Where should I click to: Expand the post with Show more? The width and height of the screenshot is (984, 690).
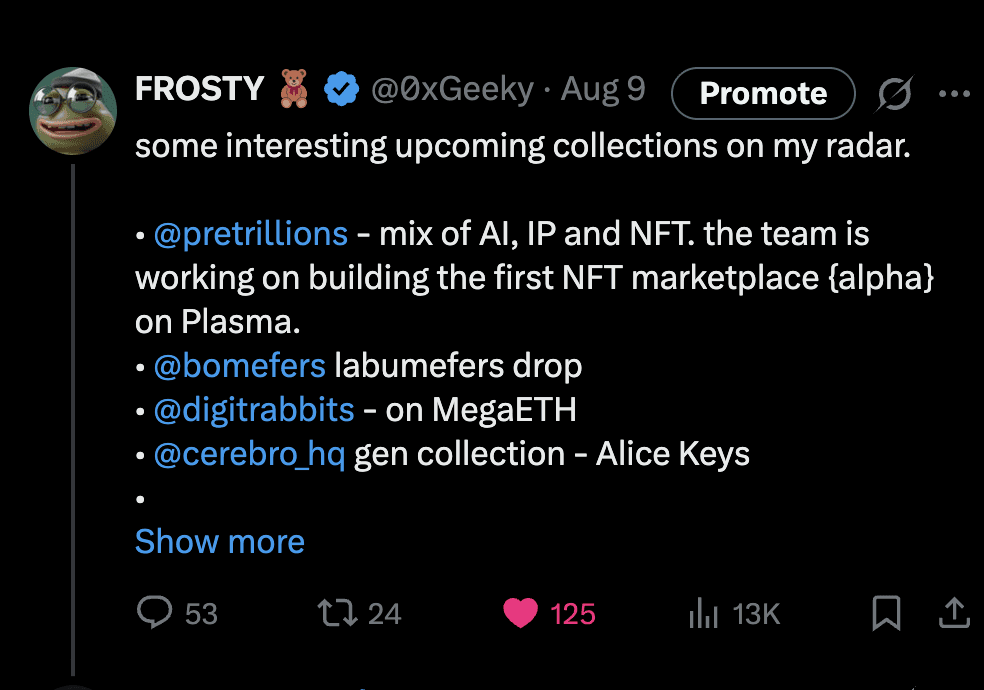tap(219, 541)
